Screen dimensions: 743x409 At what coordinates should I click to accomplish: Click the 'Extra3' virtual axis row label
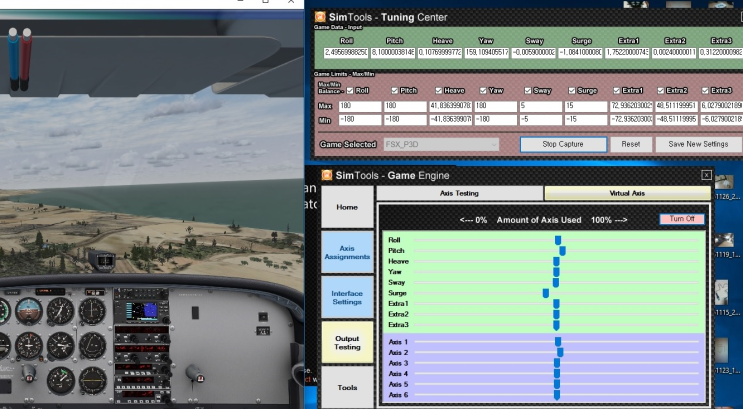click(x=399, y=325)
